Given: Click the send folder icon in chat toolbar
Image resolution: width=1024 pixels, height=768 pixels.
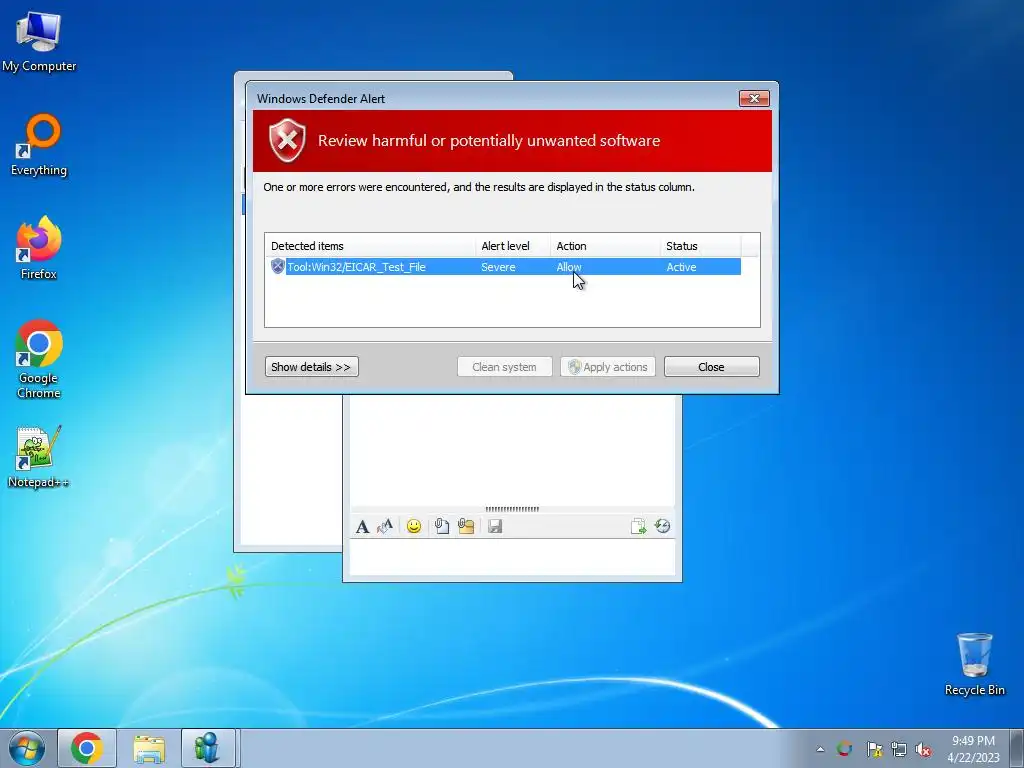Looking at the screenshot, I should (x=466, y=526).
